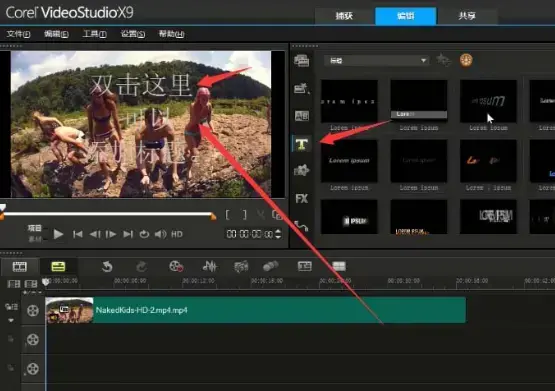Open the Track Motion tool
This screenshot has width=555, height=391.
[x=271, y=266]
